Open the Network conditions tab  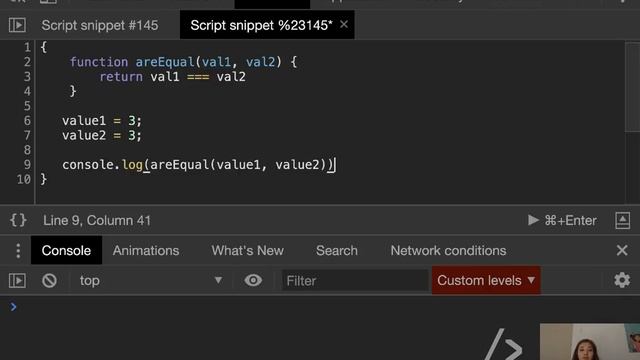pyautogui.click(x=448, y=251)
